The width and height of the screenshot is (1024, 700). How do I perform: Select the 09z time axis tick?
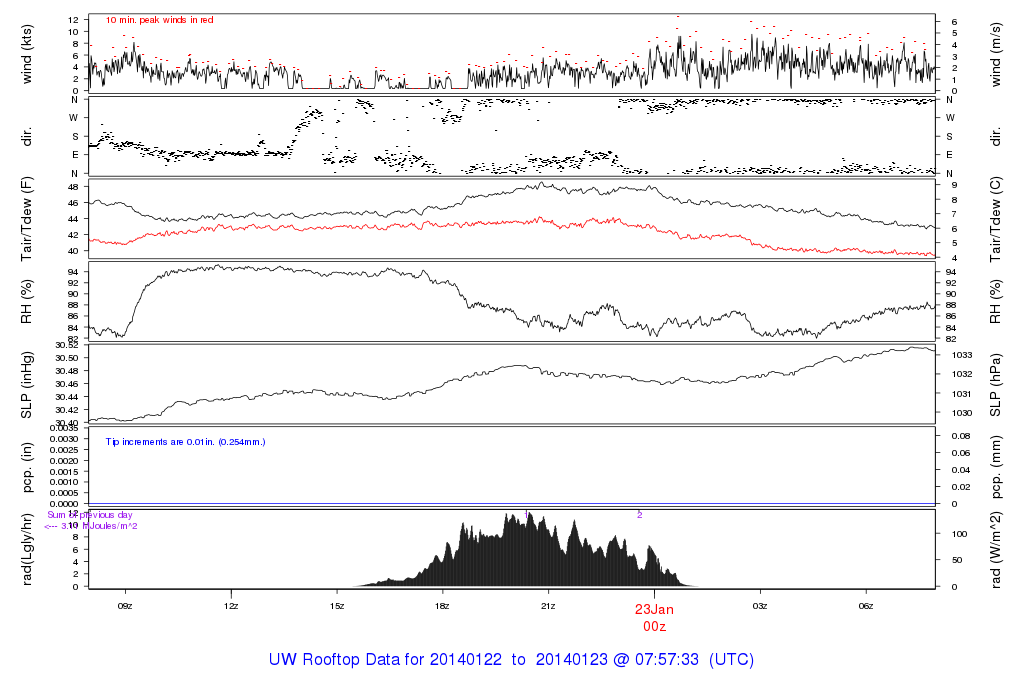pyautogui.click(x=125, y=605)
